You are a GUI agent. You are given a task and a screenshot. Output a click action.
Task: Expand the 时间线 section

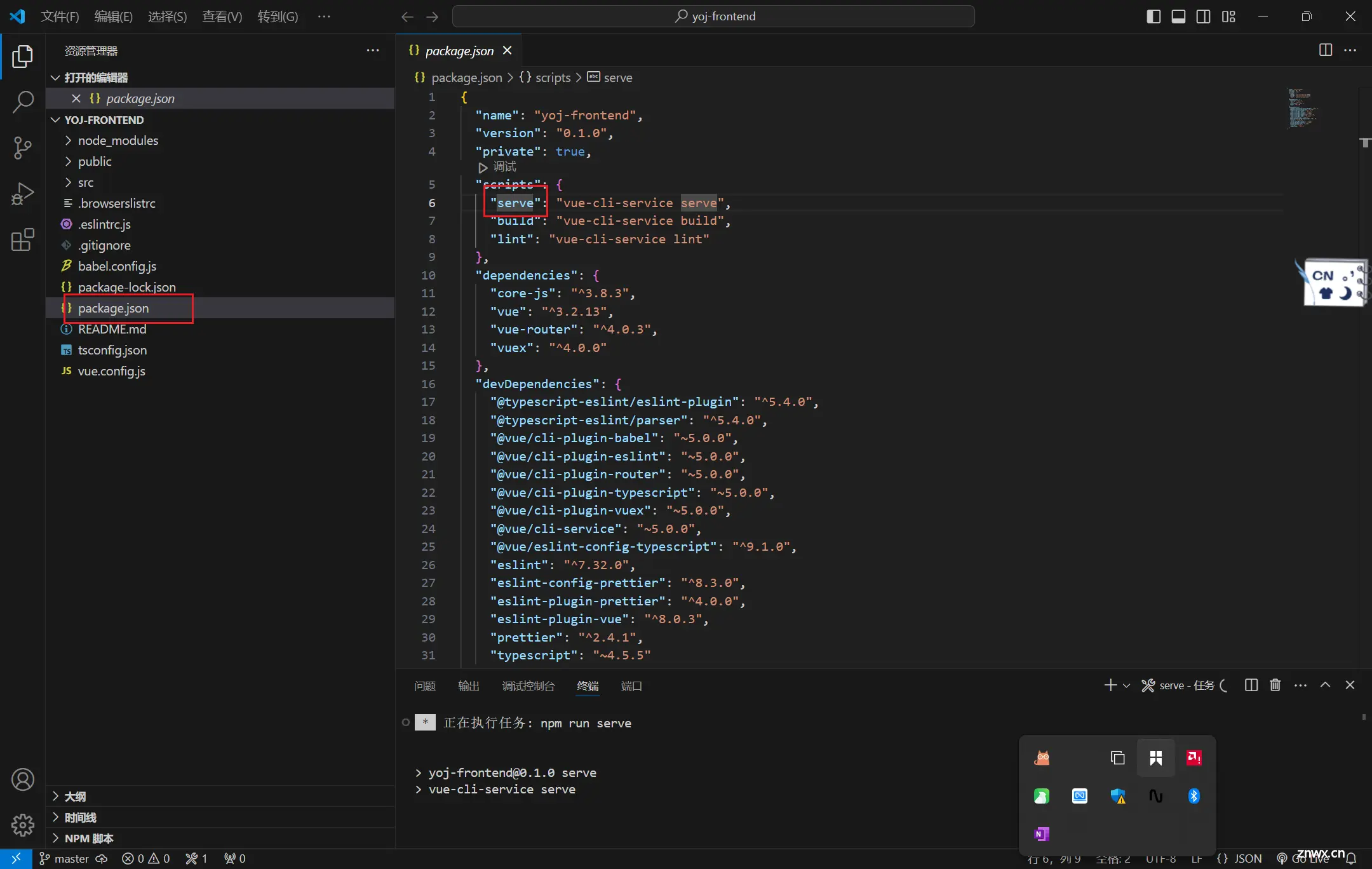pos(221,818)
